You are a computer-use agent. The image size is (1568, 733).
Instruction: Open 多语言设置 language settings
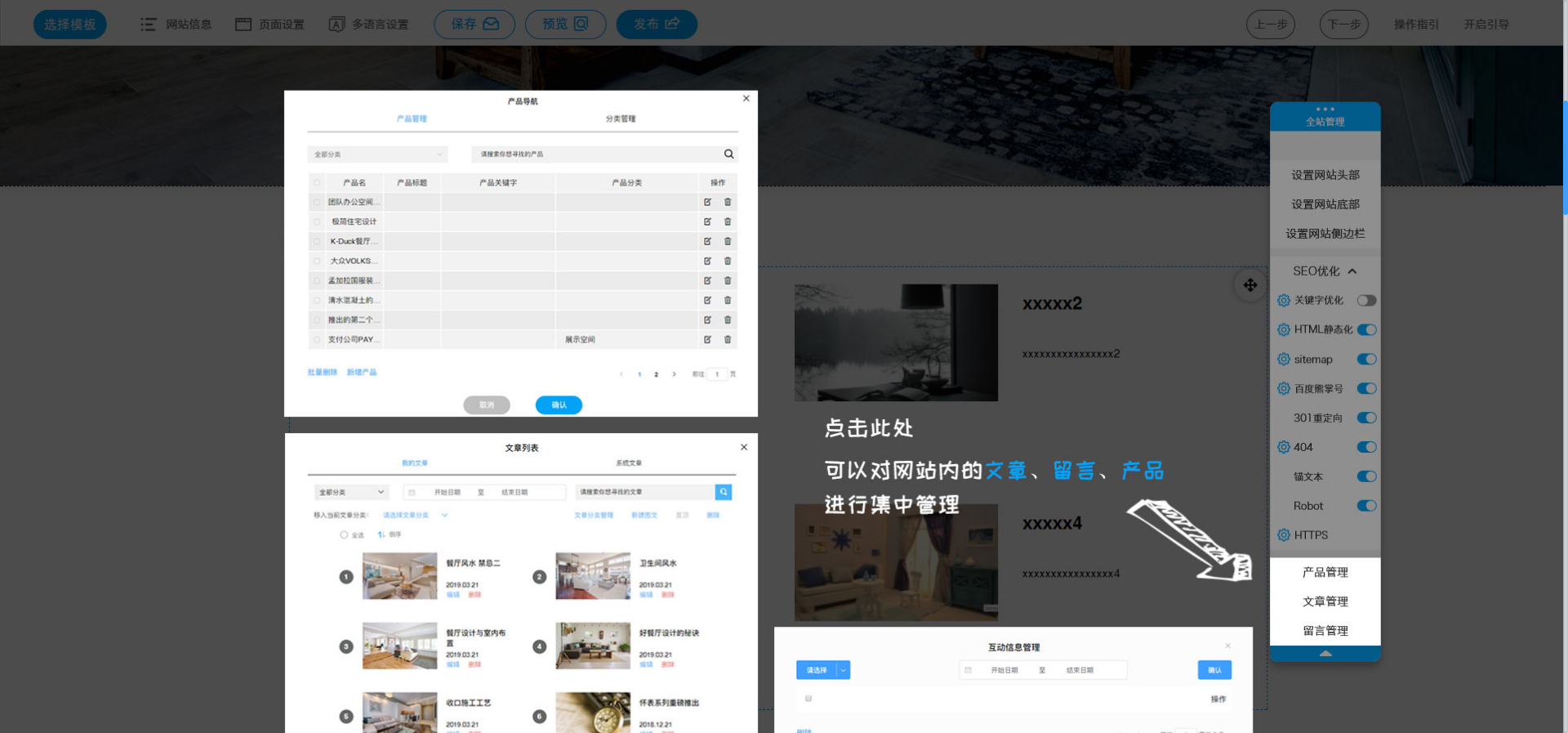tap(368, 25)
